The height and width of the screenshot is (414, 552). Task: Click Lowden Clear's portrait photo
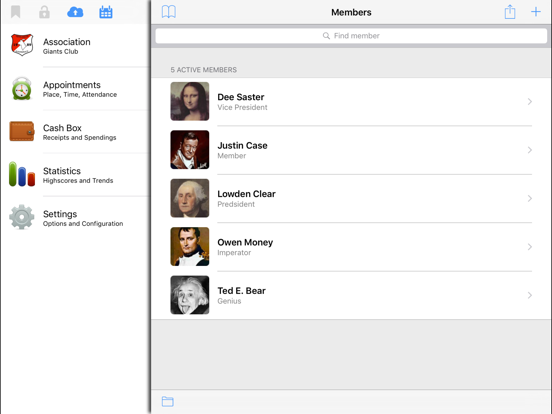(x=190, y=198)
